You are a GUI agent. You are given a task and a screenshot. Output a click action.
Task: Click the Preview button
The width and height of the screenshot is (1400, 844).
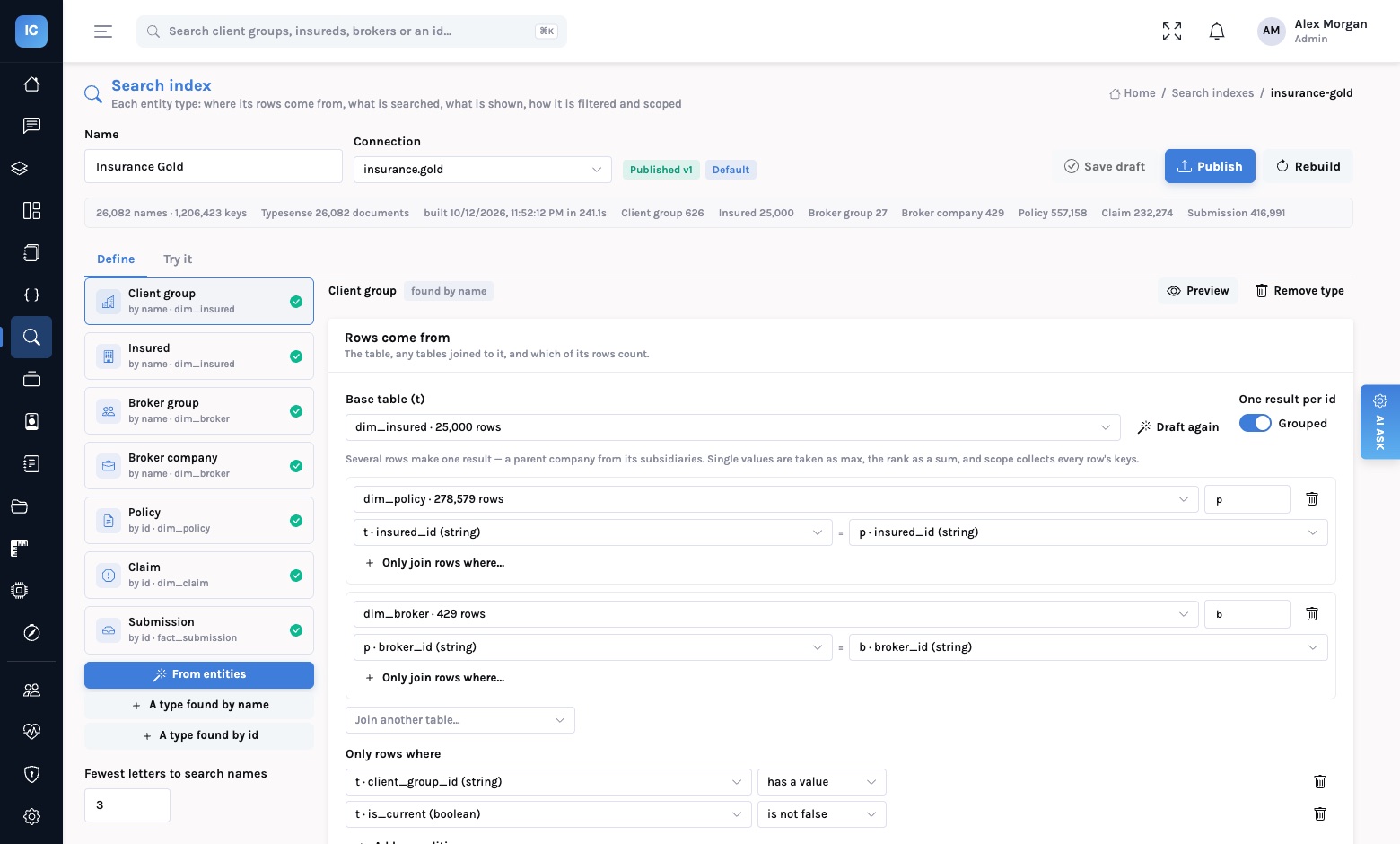point(1198,291)
